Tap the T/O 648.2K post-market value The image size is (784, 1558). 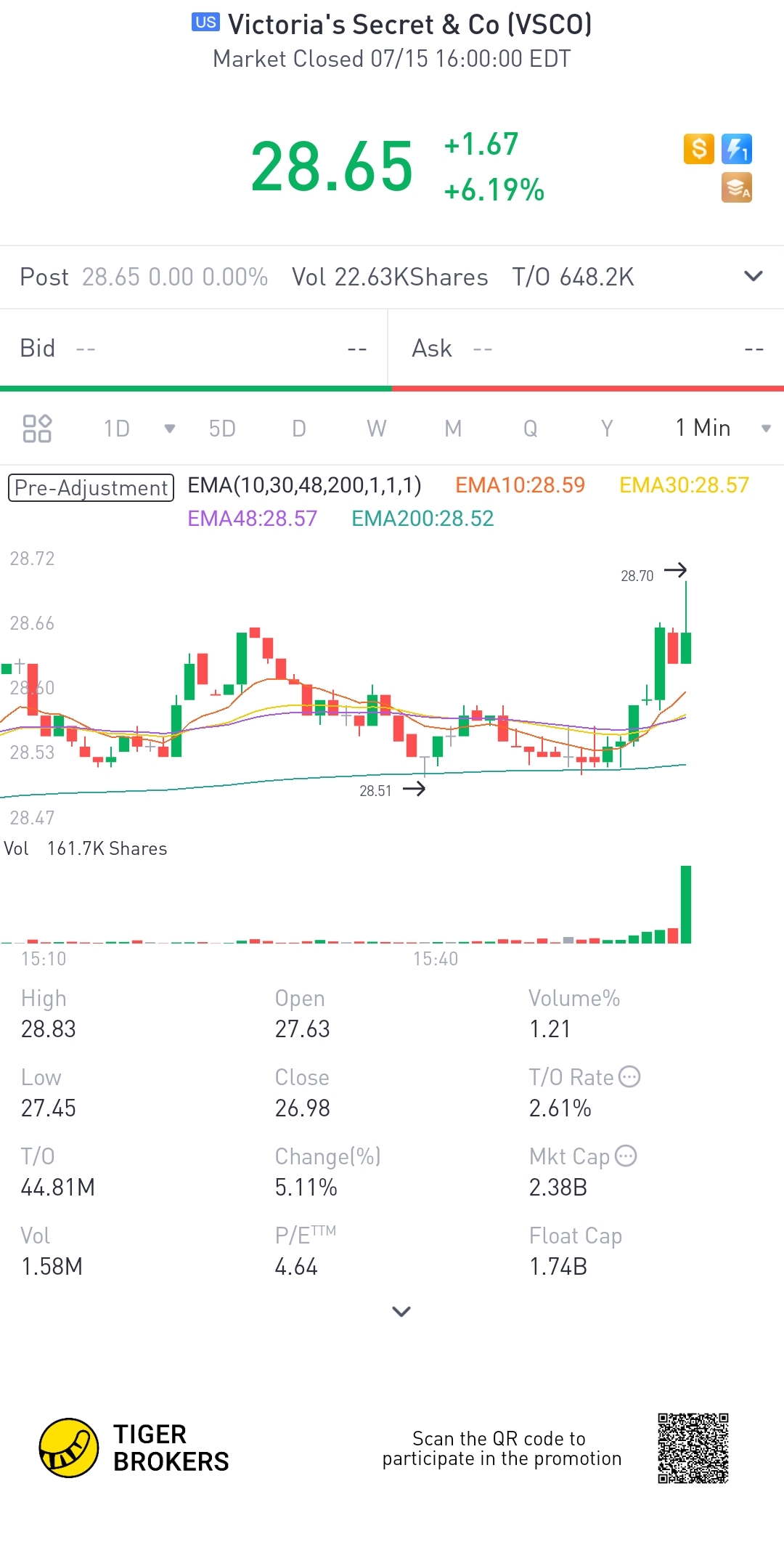[573, 277]
